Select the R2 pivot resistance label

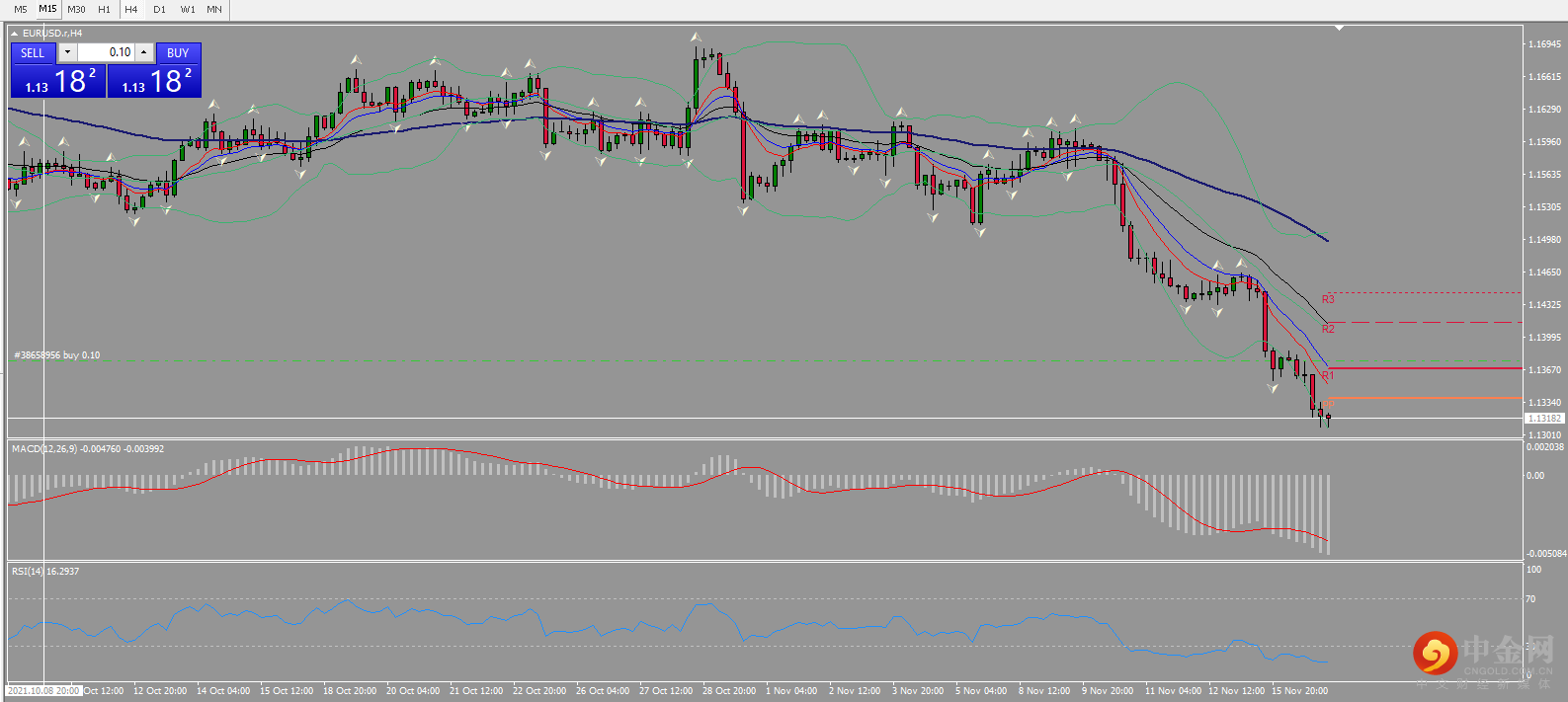(x=1328, y=329)
